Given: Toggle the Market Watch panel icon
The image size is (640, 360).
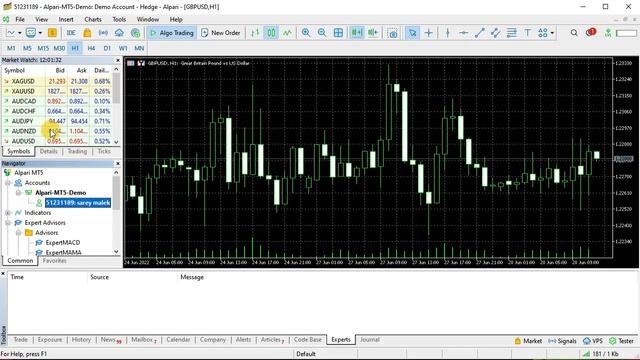Looking at the screenshot, I should point(52,33).
